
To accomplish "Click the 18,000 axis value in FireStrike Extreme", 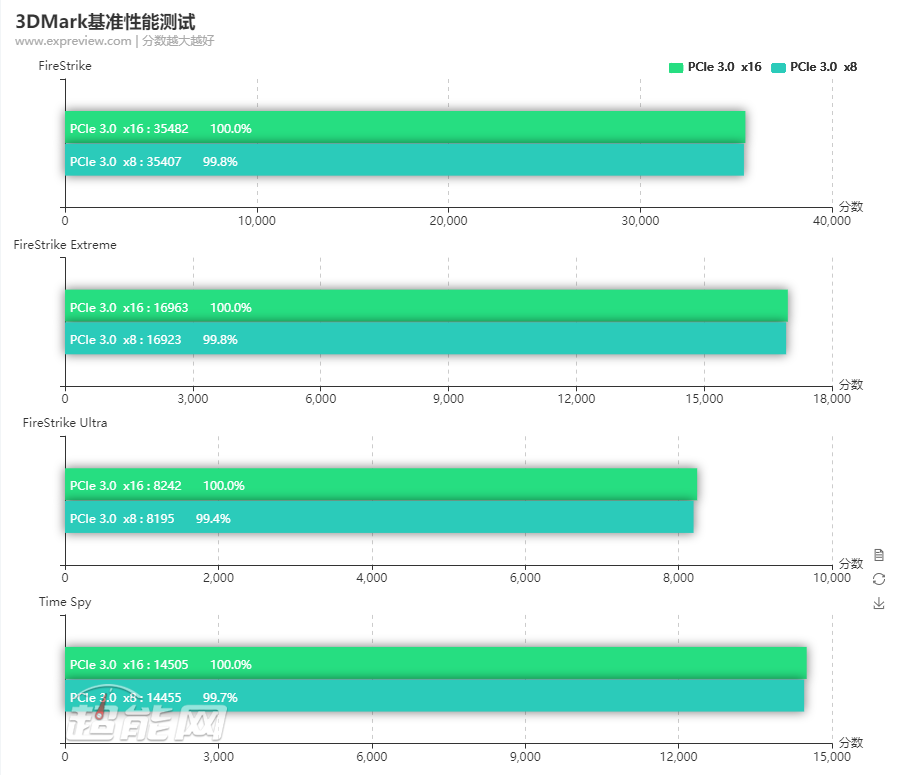I will 832,399.
